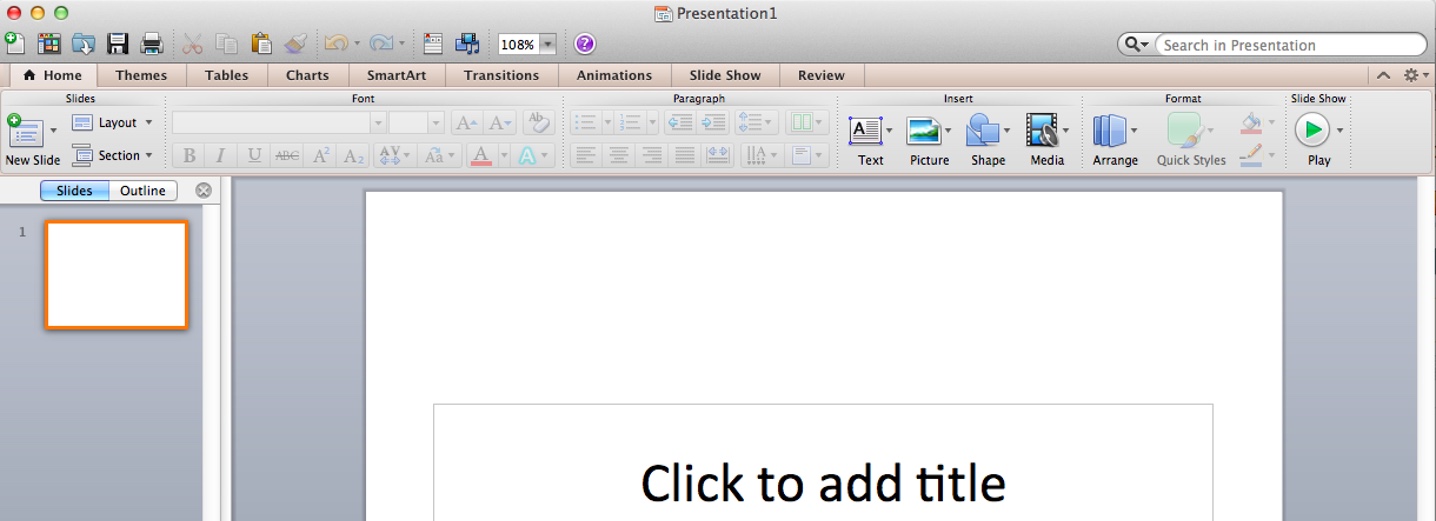Play the slide show from the ribbon
The image size is (1436, 521).
click(x=1312, y=130)
